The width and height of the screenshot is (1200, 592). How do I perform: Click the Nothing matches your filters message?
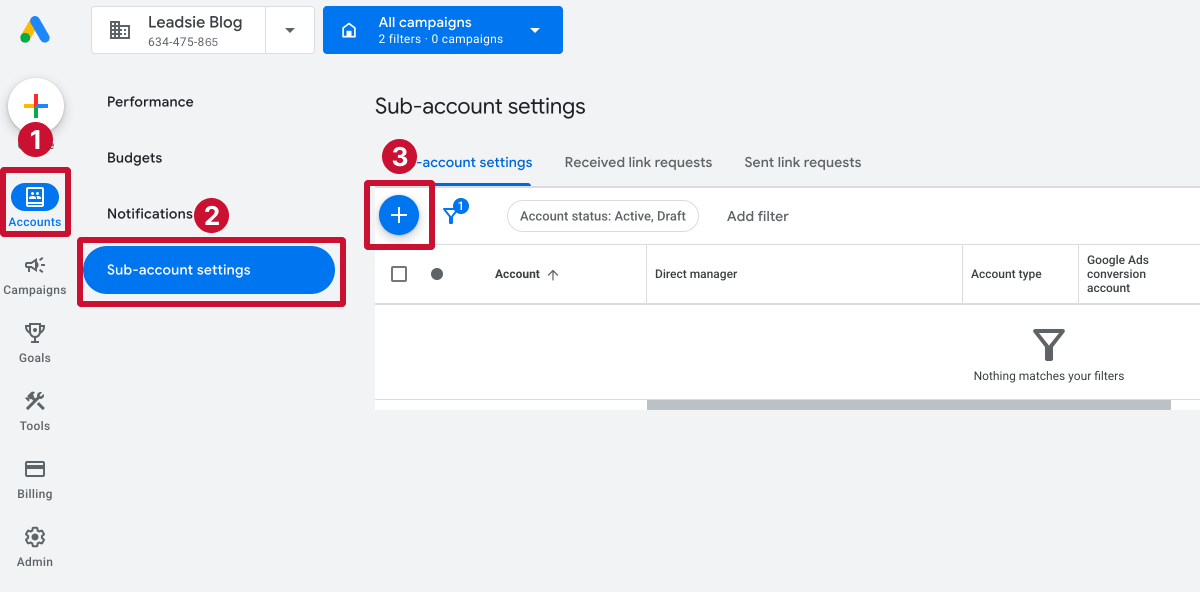coord(1049,376)
